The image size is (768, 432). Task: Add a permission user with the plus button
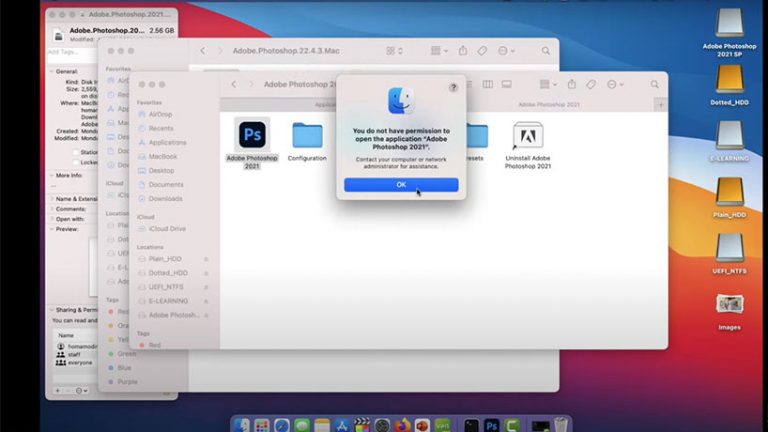pos(58,391)
